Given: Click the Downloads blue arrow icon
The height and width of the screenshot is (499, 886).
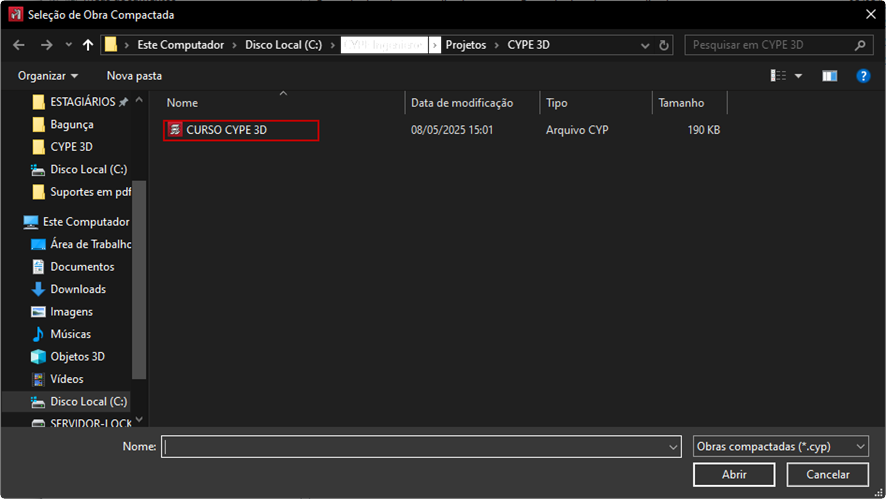Looking at the screenshot, I should (38, 289).
